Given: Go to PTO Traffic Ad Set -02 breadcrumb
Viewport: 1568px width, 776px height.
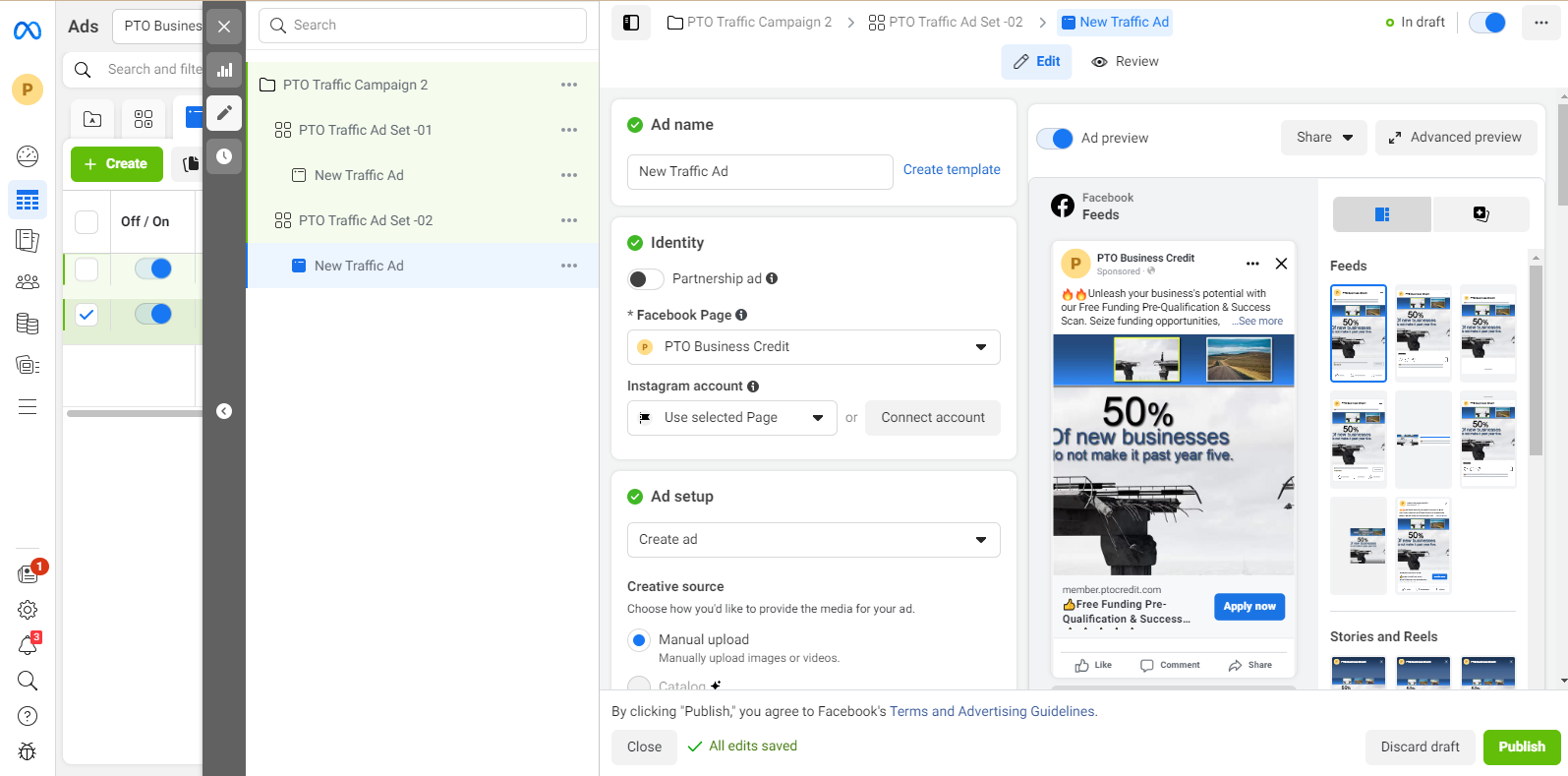Looking at the screenshot, I should 946,23.
